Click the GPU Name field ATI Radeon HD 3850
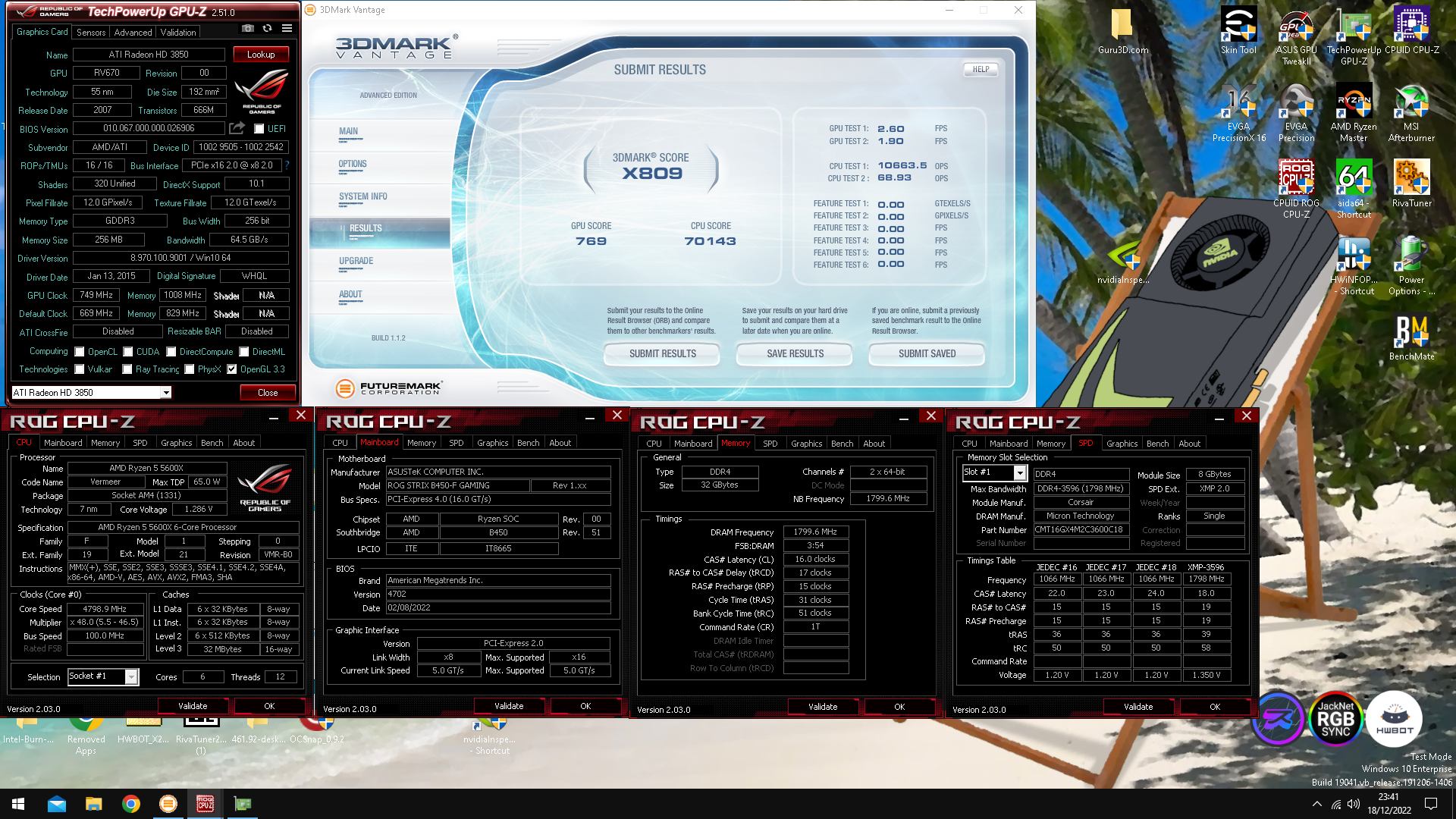Screen dimensions: 1456x819 coord(149,55)
